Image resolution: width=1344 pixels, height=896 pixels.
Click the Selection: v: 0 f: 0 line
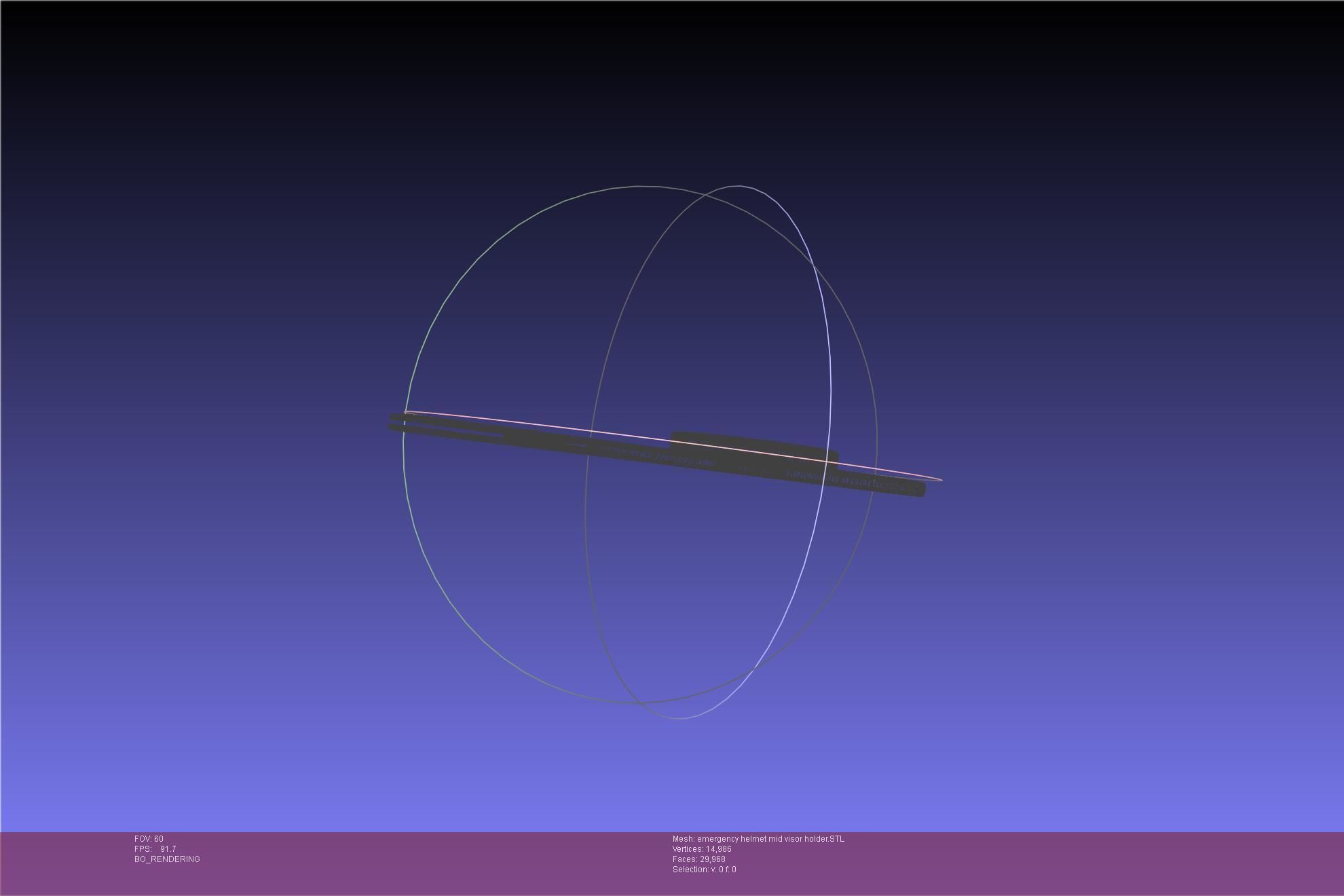click(704, 870)
